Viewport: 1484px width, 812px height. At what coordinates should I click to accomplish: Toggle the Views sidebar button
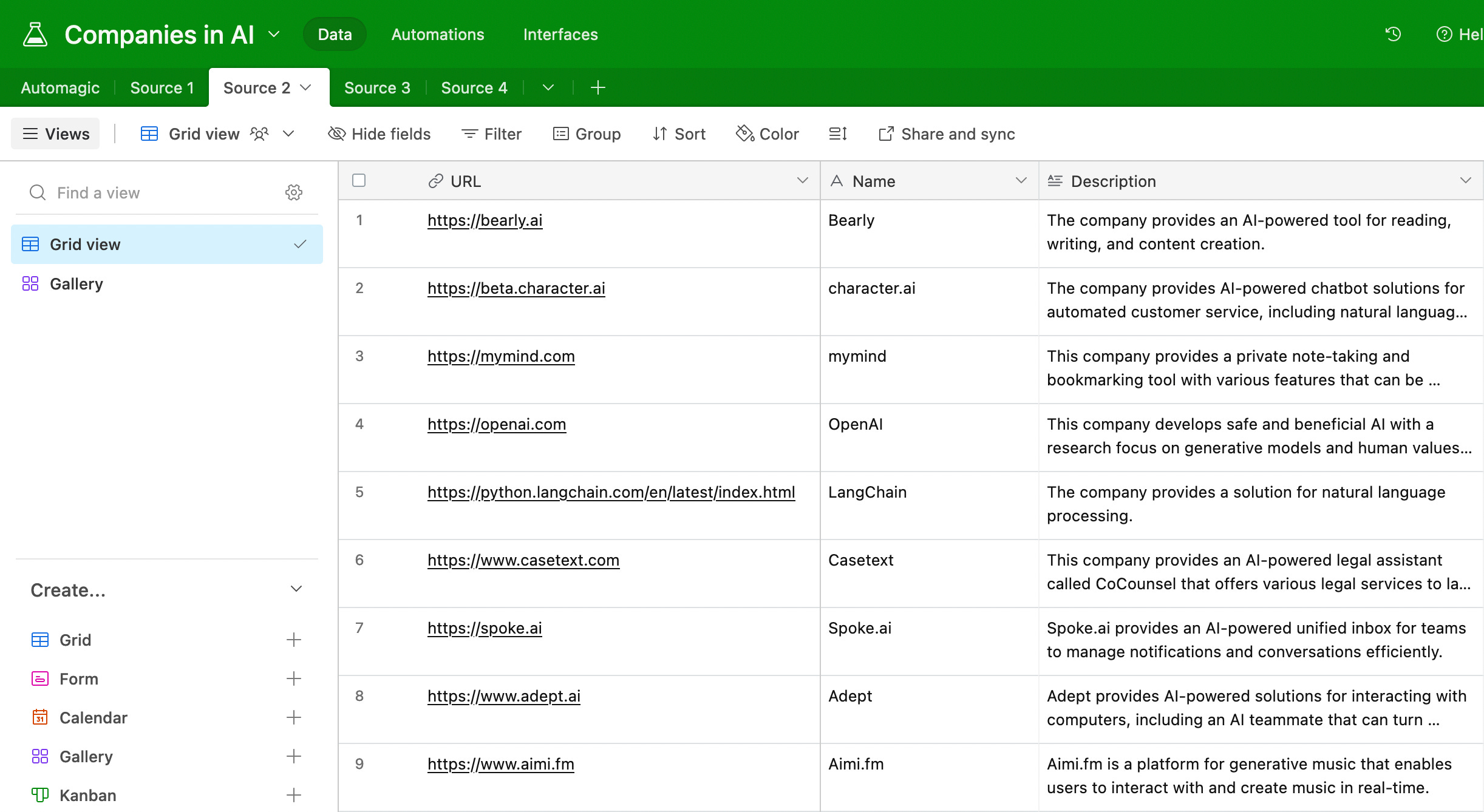55,134
